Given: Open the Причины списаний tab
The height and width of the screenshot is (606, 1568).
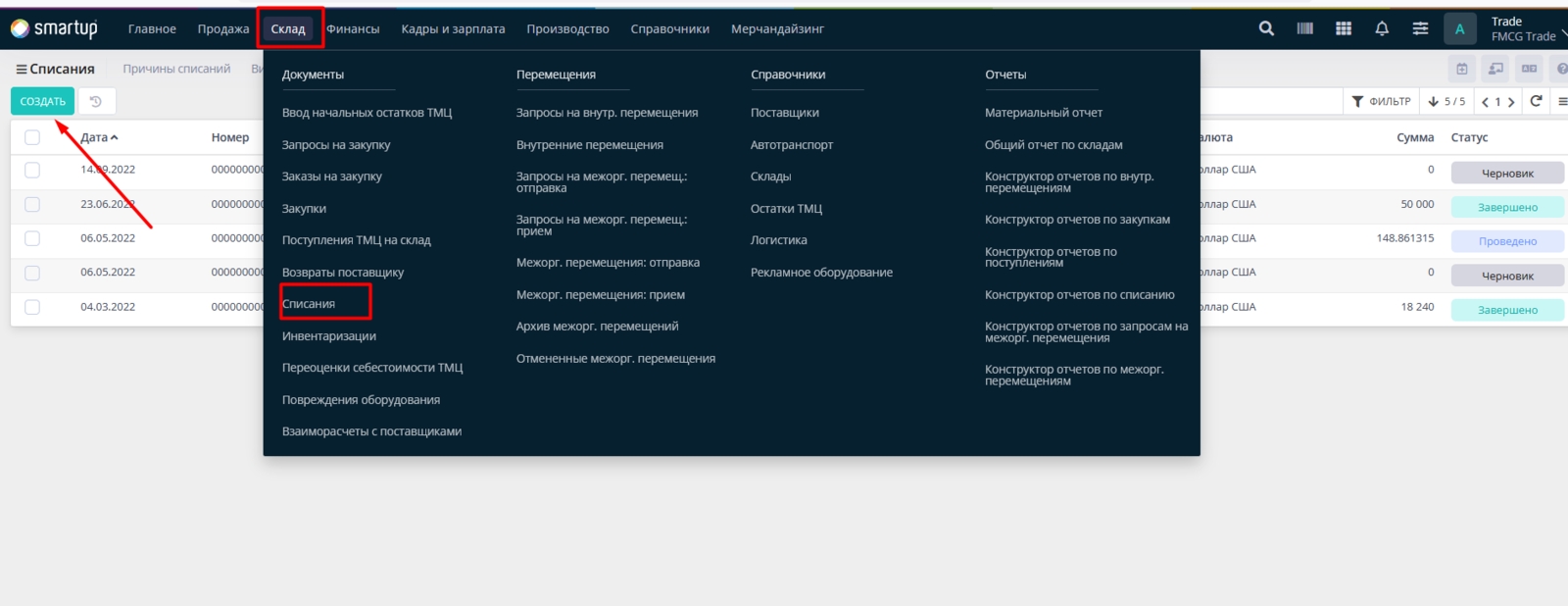Looking at the screenshot, I should (x=176, y=69).
